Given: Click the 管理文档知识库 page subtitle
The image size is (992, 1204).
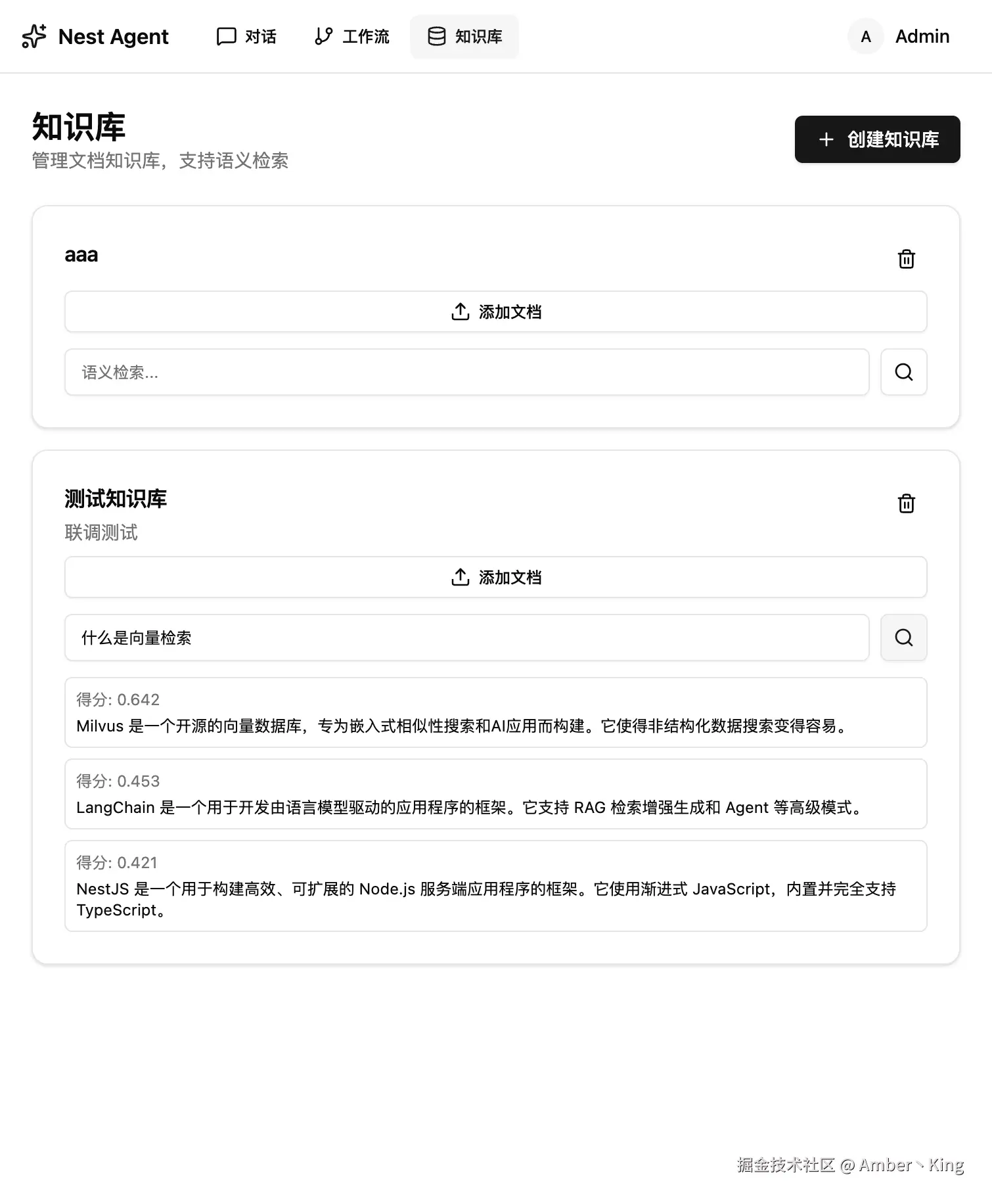Looking at the screenshot, I should pos(160,161).
